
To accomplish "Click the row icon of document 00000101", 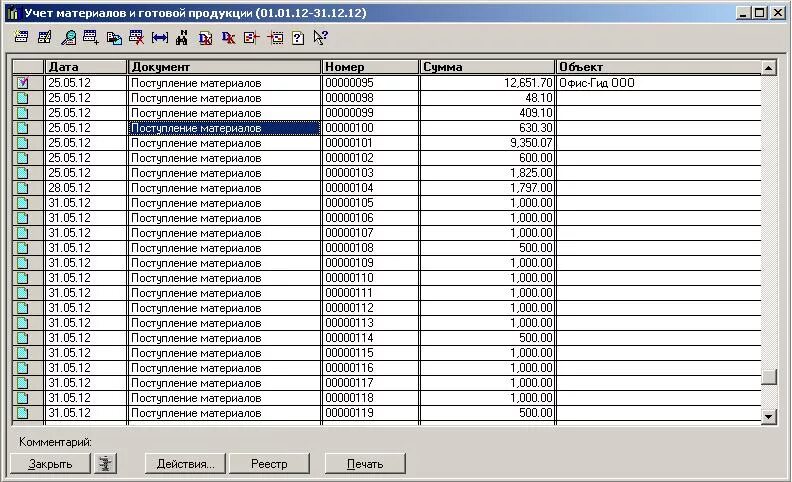I will coord(22,142).
